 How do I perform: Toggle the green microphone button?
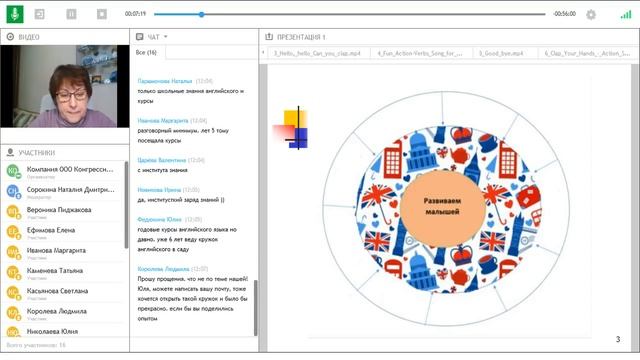pyautogui.click(x=15, y=14)
